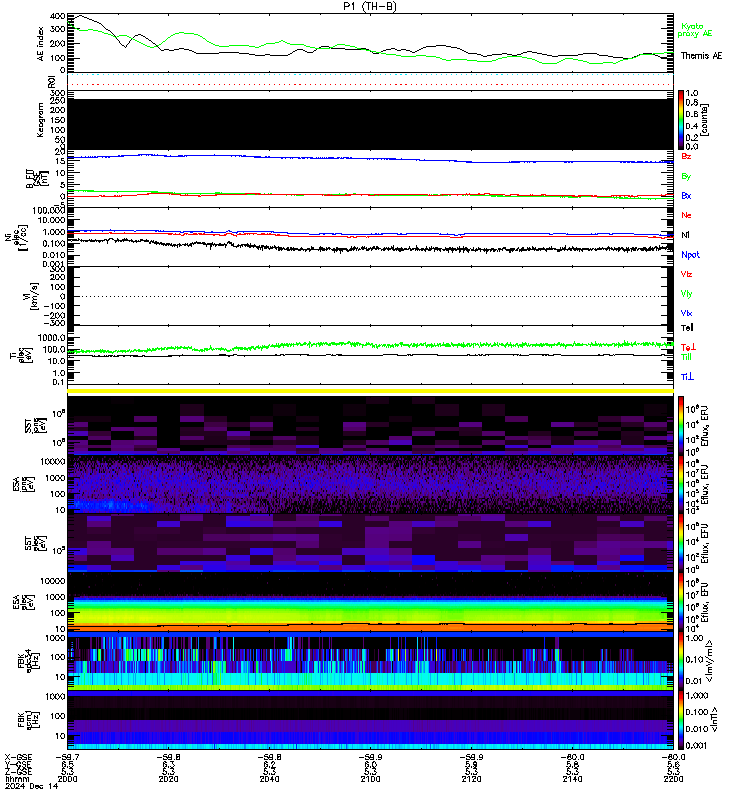Click the "AE index" axis label
The width and height of the screenshot is (750, 800).
click(x=40, y=44)
